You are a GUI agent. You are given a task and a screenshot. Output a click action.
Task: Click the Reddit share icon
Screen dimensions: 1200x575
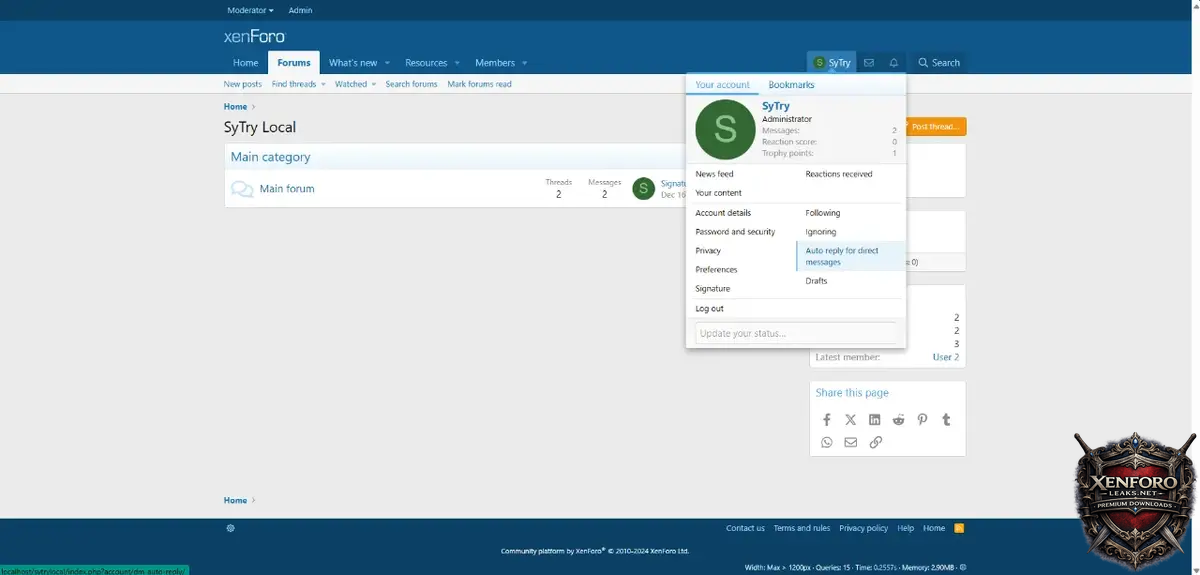pyautogui.click(x=898, y=420)
